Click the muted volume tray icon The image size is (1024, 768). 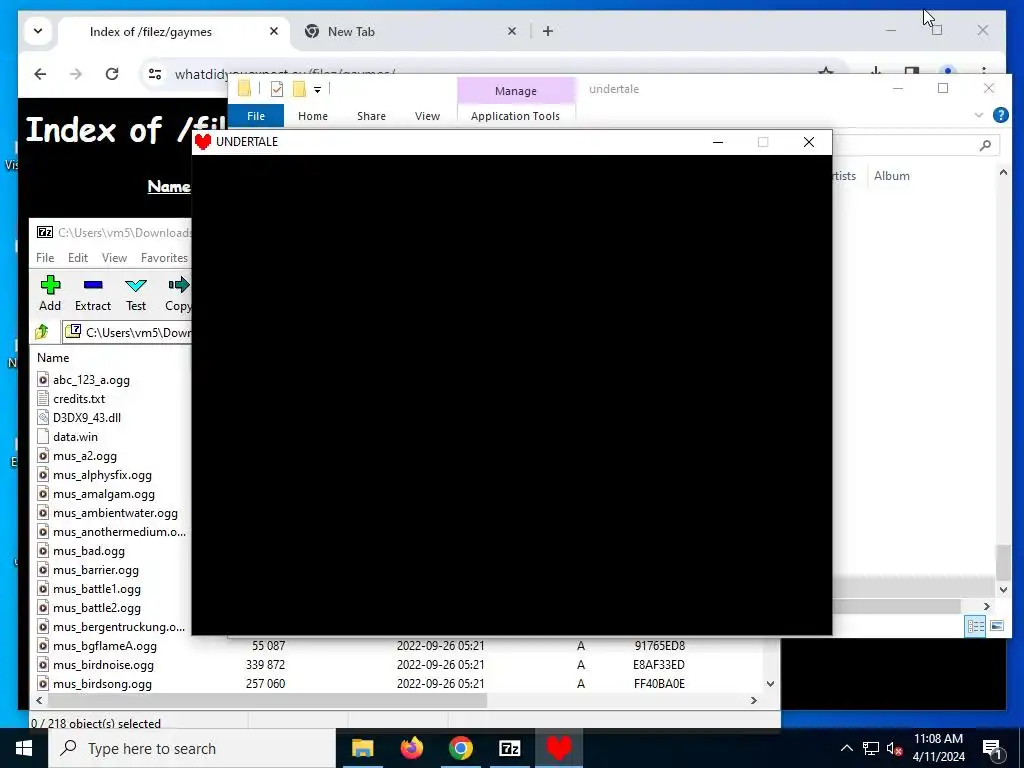pyautogui.click(x=894, y=748)
